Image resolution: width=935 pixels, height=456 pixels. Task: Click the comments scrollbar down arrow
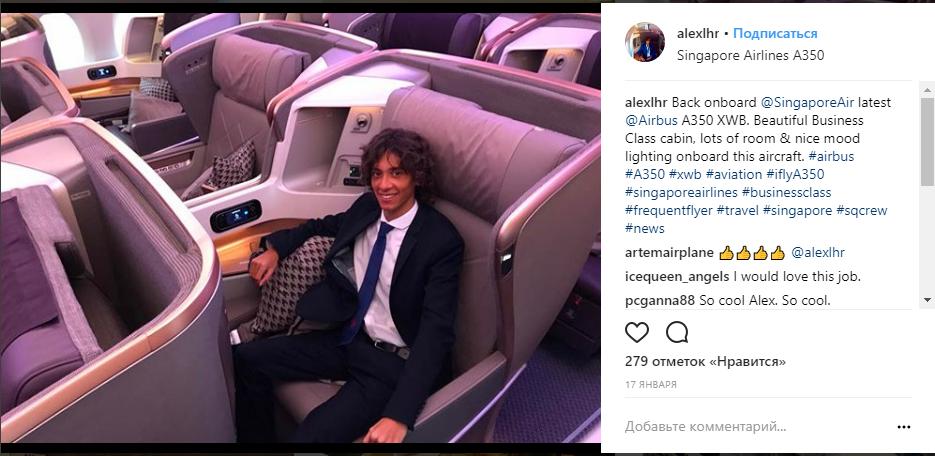coord(927,300)
